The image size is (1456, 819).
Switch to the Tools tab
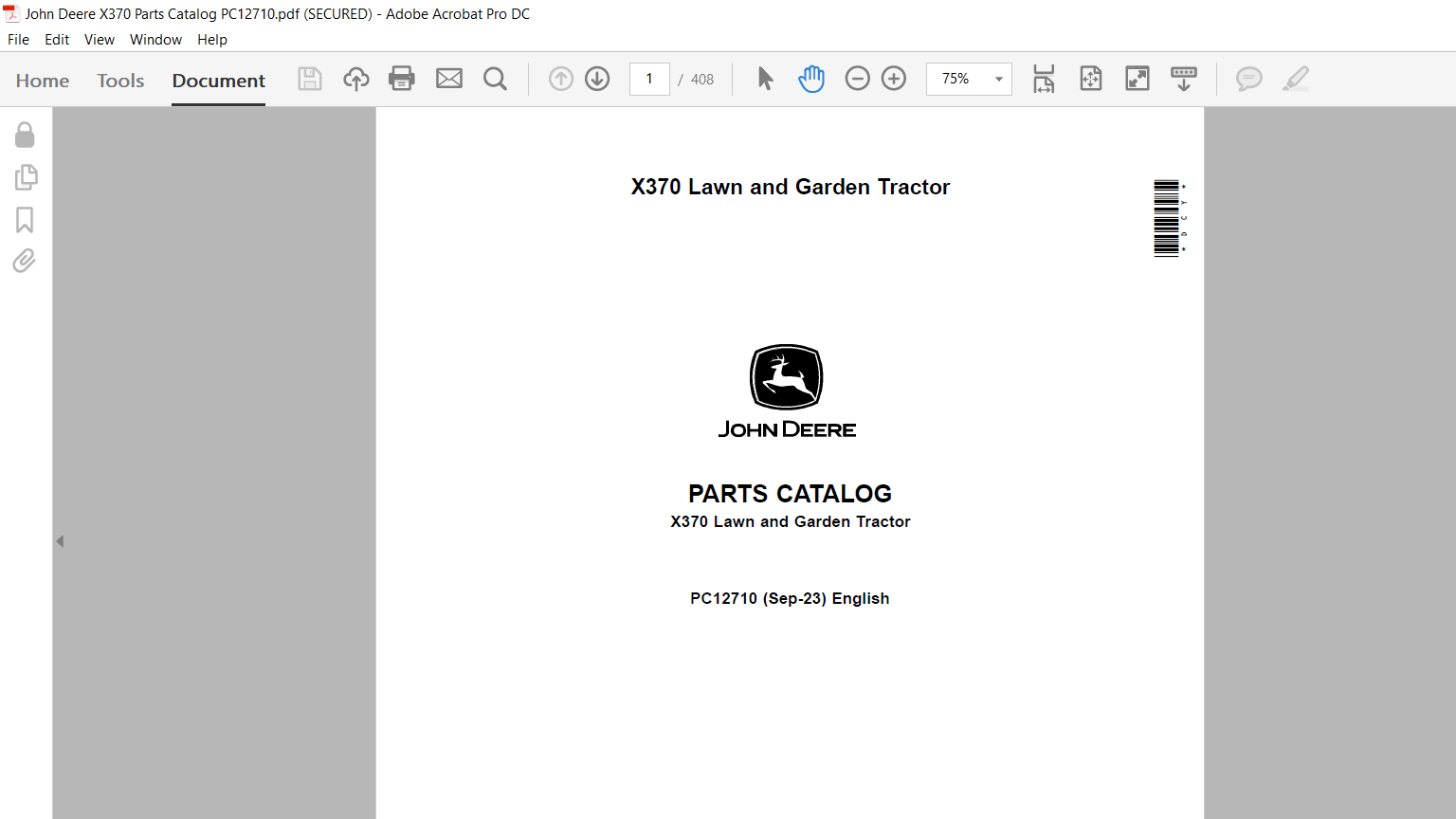pyautogui.click(x=120, y=81)
